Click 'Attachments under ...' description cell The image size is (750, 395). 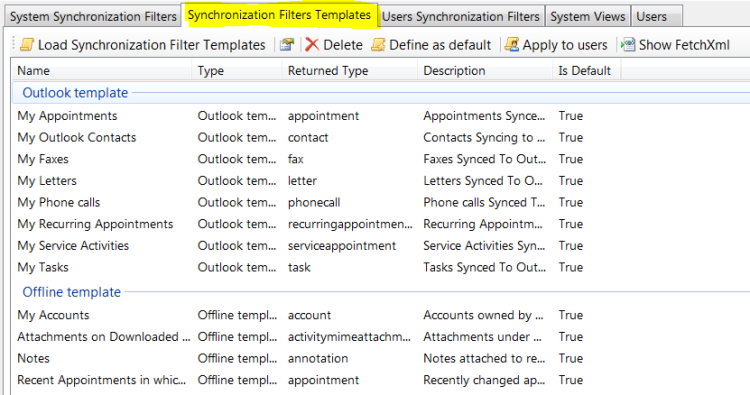pyautogui.click(x=482, y=337)
